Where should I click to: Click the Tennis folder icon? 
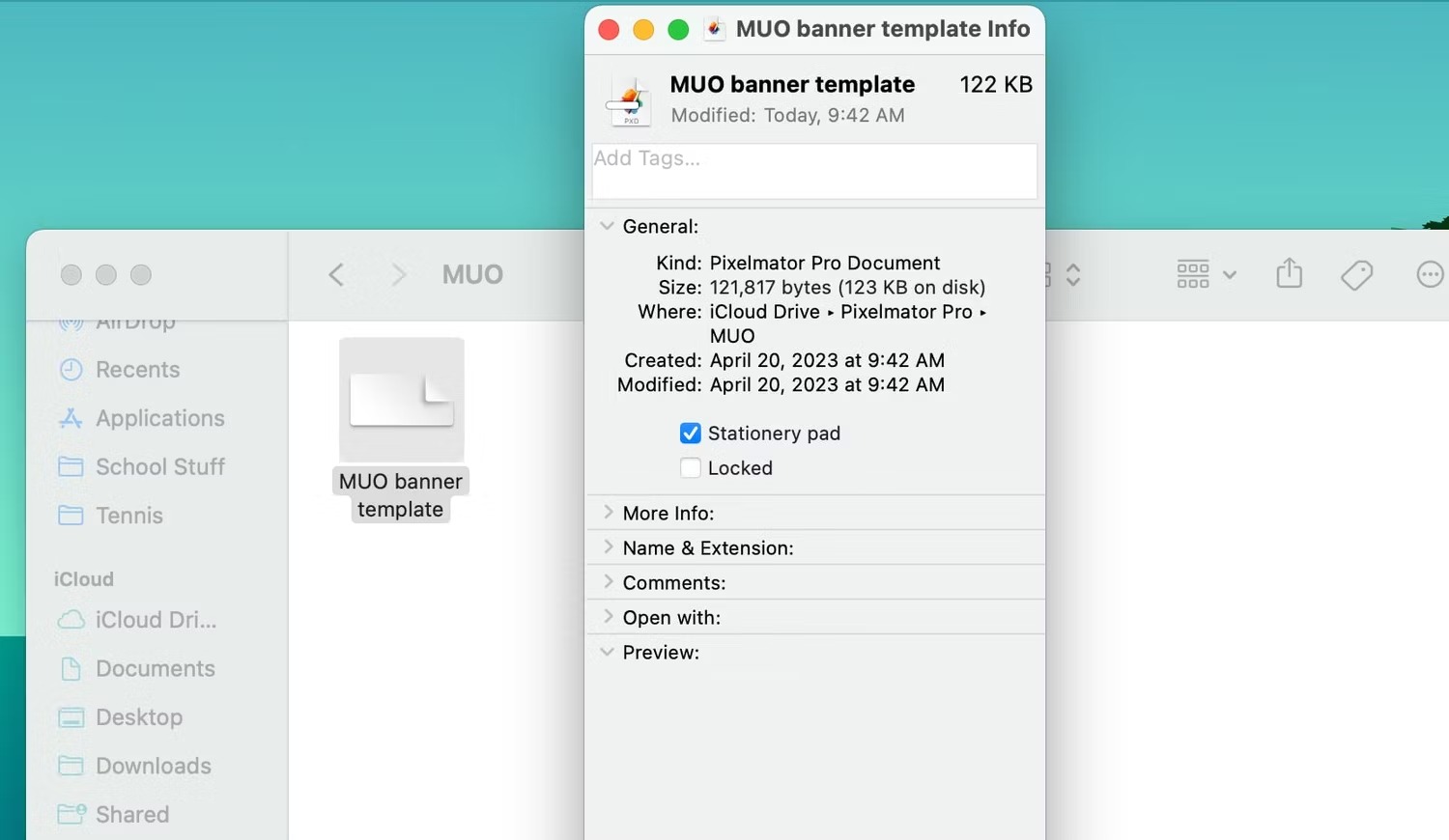pyautogui.click(x=71, y=516)
